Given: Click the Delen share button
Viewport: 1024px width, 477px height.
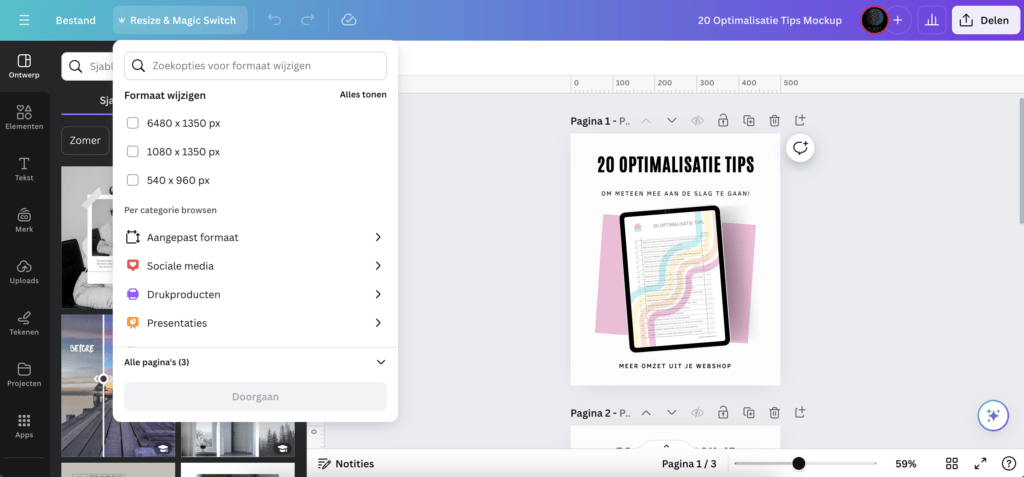Looking at the screenshot, I should (984, 20).
